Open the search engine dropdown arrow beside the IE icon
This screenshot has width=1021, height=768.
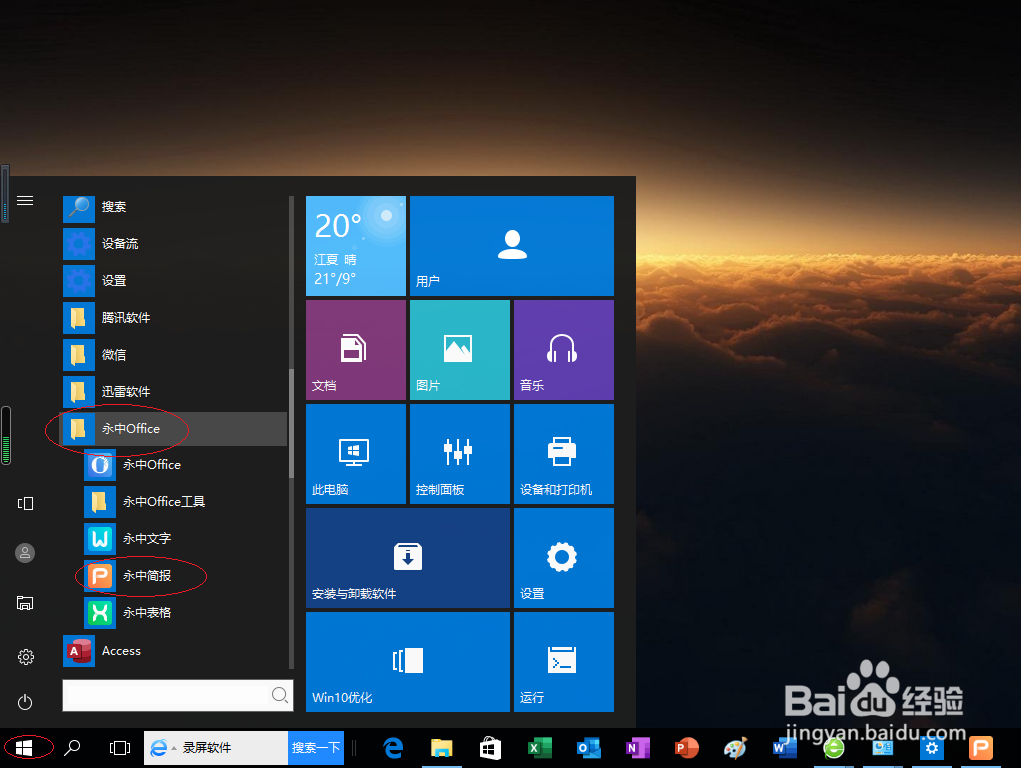coord(174,748)
